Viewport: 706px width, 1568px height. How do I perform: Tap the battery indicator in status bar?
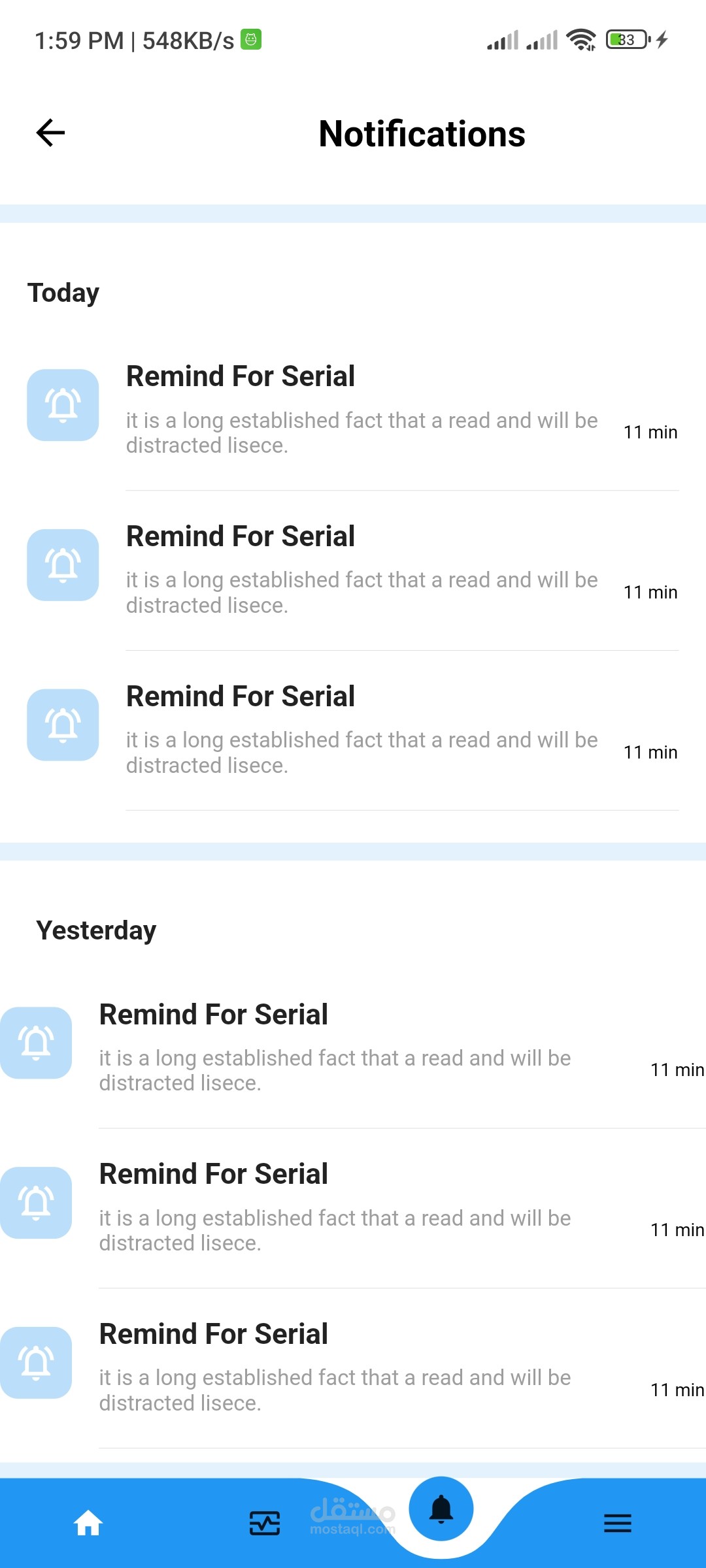[628, 40]
